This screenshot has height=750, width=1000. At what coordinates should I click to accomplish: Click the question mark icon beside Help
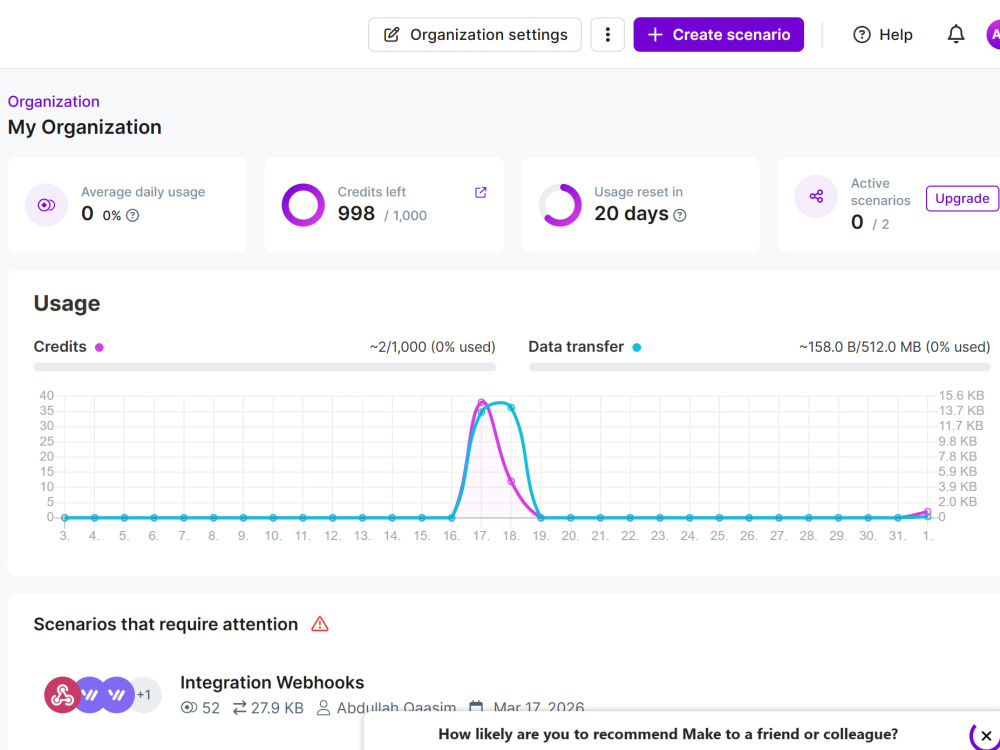[862, 34]
